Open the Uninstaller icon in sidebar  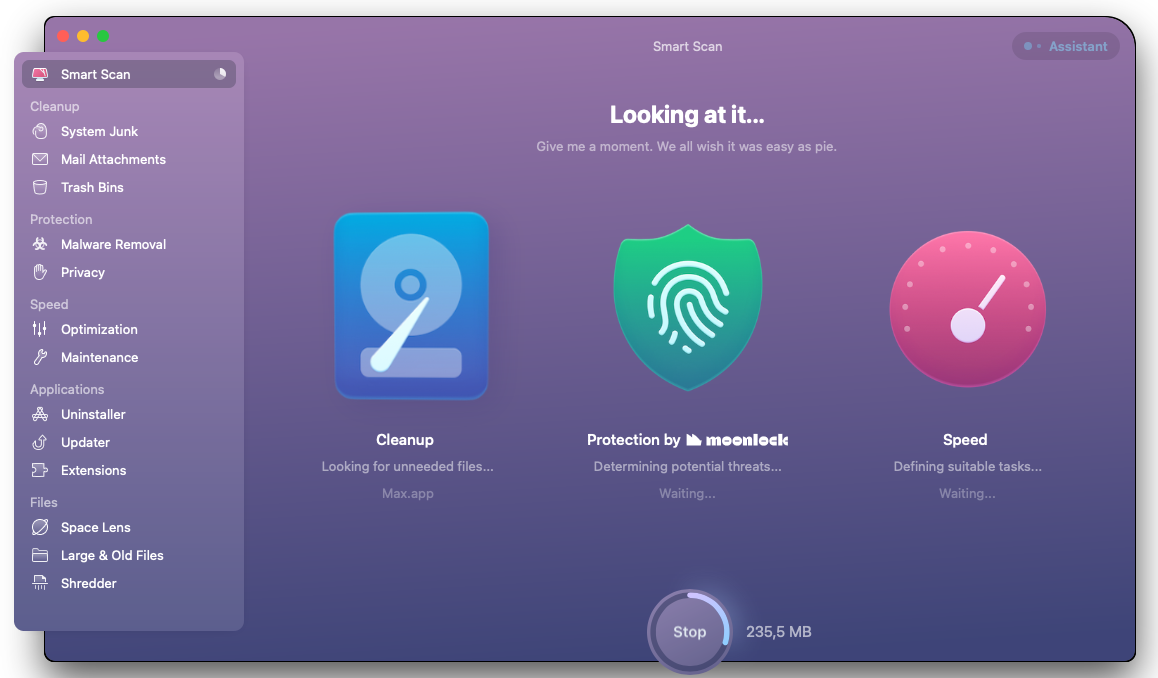point(40,414)
